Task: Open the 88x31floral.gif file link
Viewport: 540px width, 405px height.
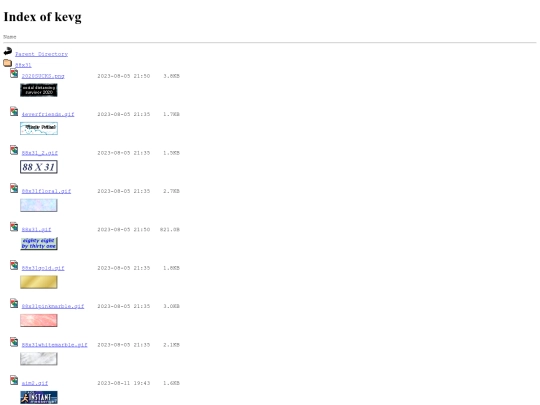Action: click(46, 191)
